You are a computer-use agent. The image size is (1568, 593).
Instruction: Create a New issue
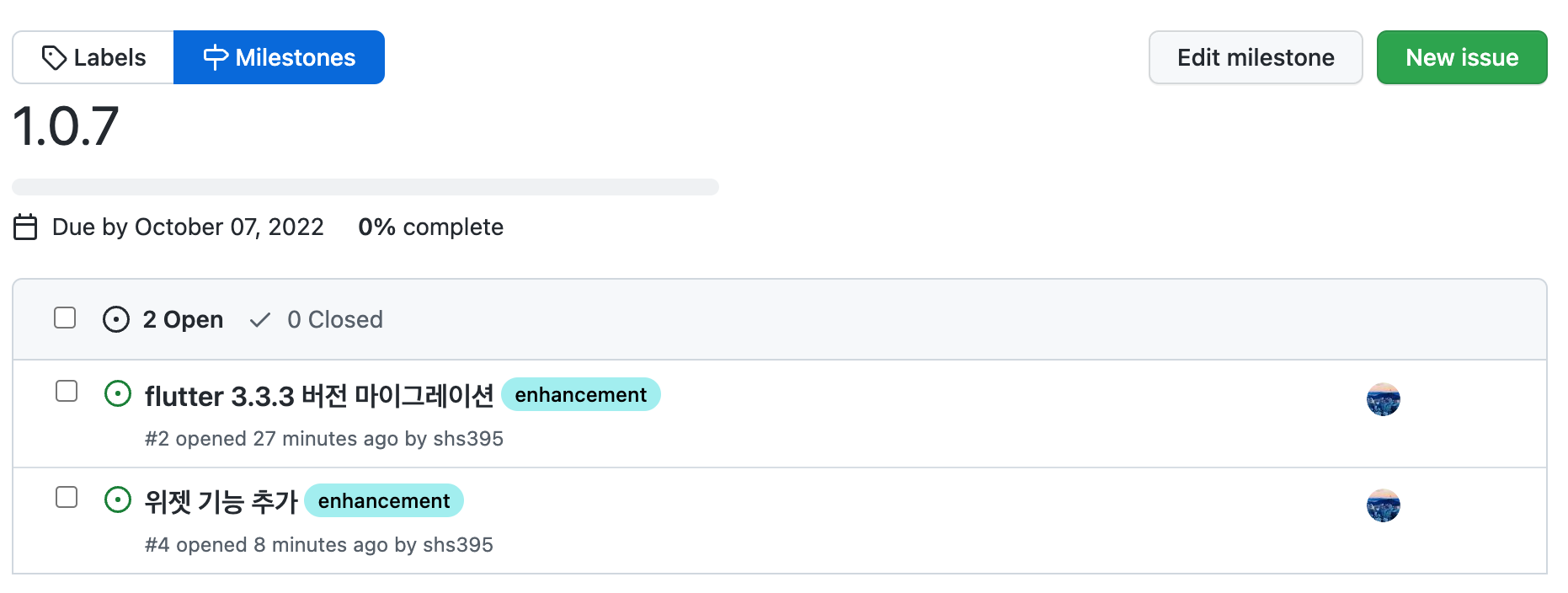(1462, 57)
